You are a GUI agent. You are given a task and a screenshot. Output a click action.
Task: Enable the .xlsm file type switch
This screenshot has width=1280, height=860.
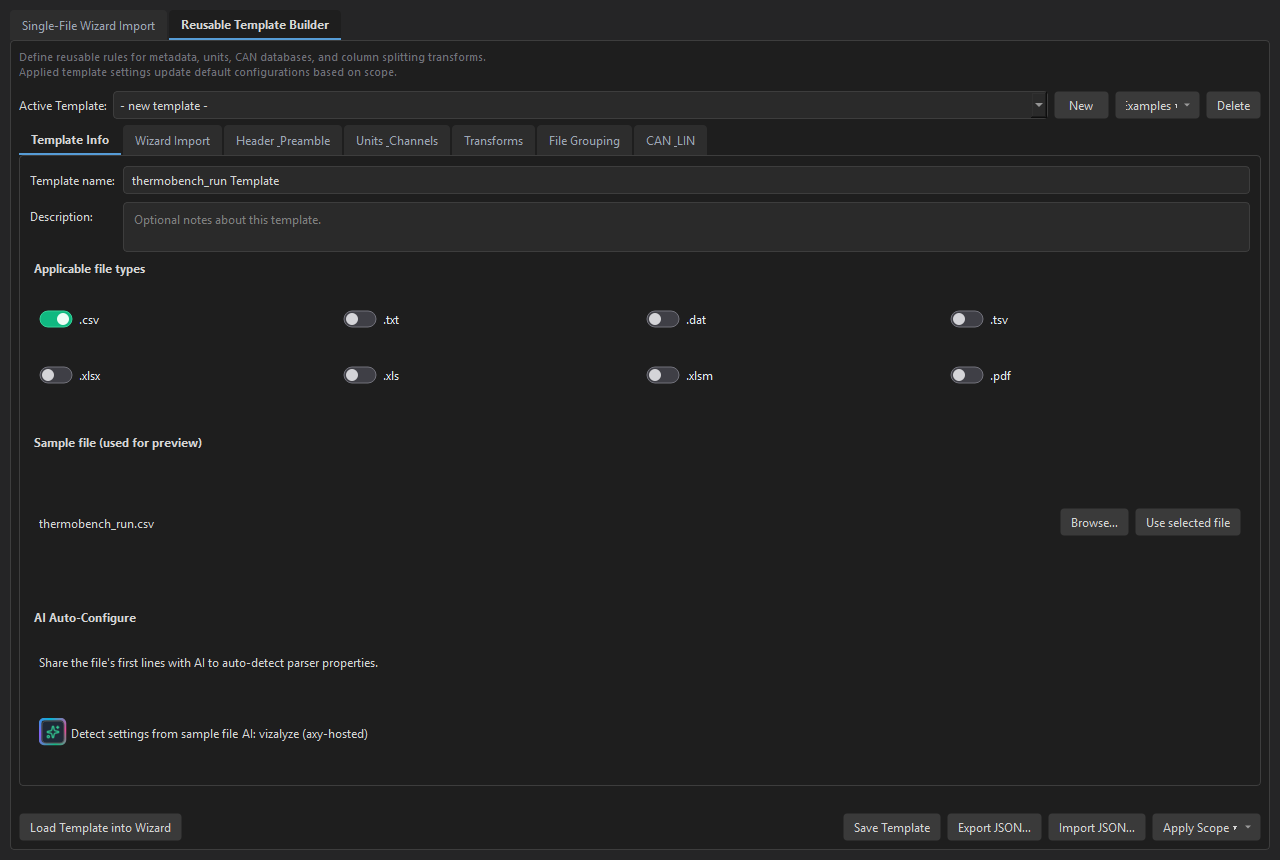click(x=663, y=375)
